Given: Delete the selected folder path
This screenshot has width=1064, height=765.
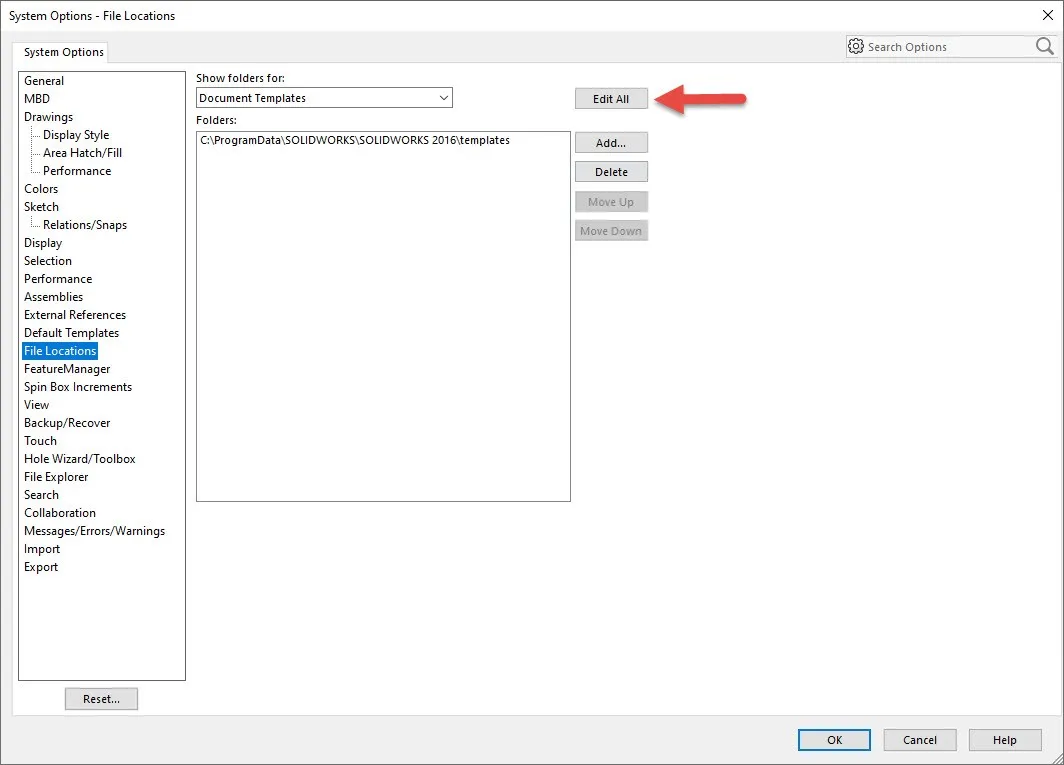Looking at the screenshot, I should pyautogui.click(x=611, y=171).
